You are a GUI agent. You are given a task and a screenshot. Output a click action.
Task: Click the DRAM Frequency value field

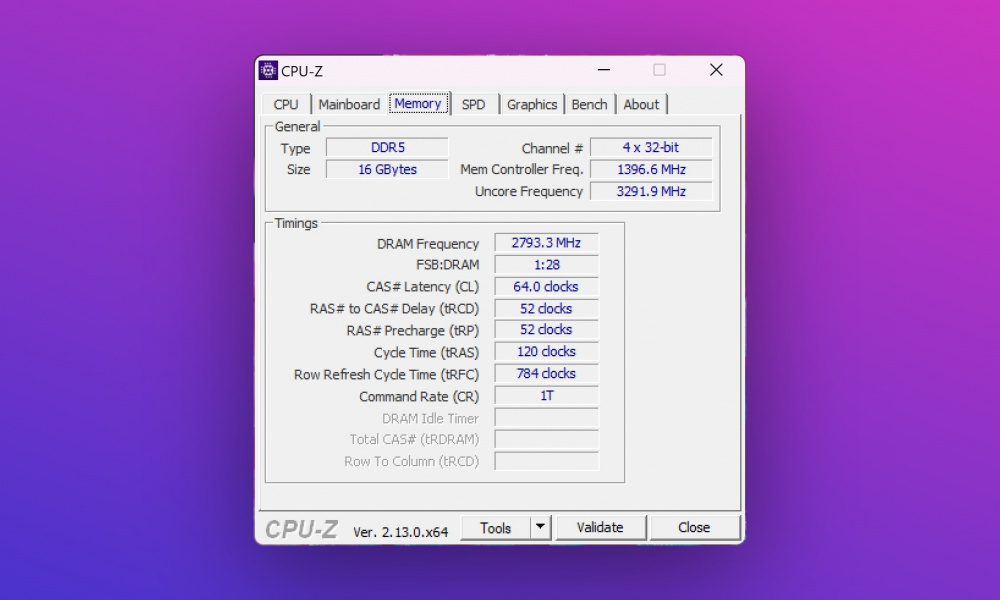546,243
